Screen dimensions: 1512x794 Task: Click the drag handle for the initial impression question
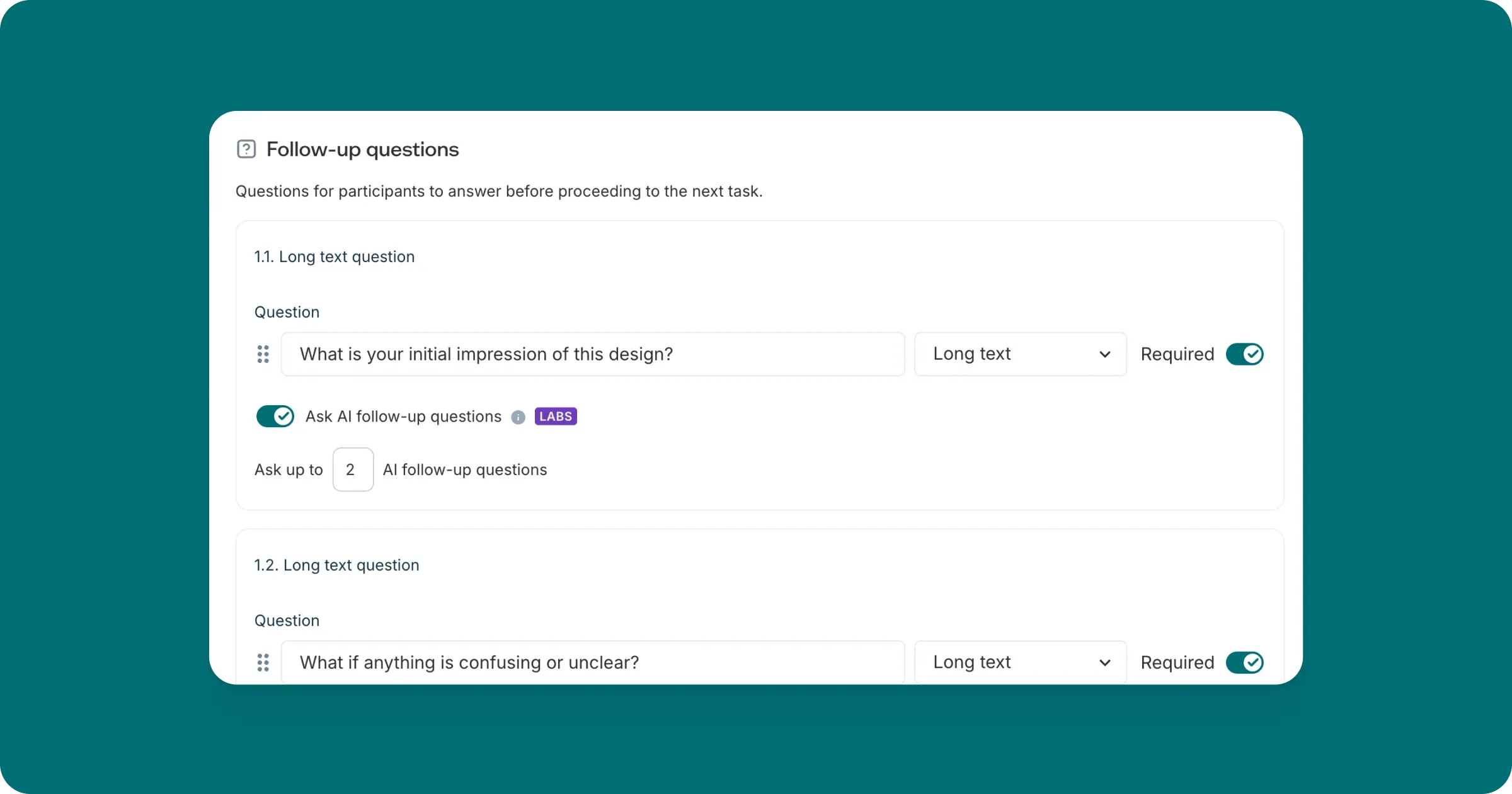(263, 354)
